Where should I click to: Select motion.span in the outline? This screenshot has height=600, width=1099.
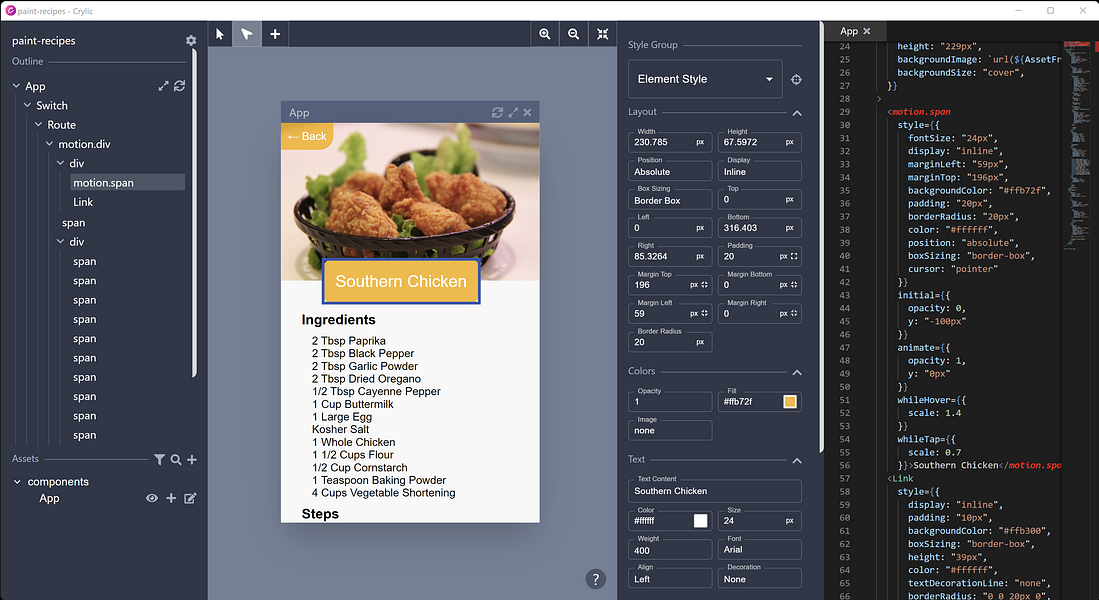click(x=128, y=182)
